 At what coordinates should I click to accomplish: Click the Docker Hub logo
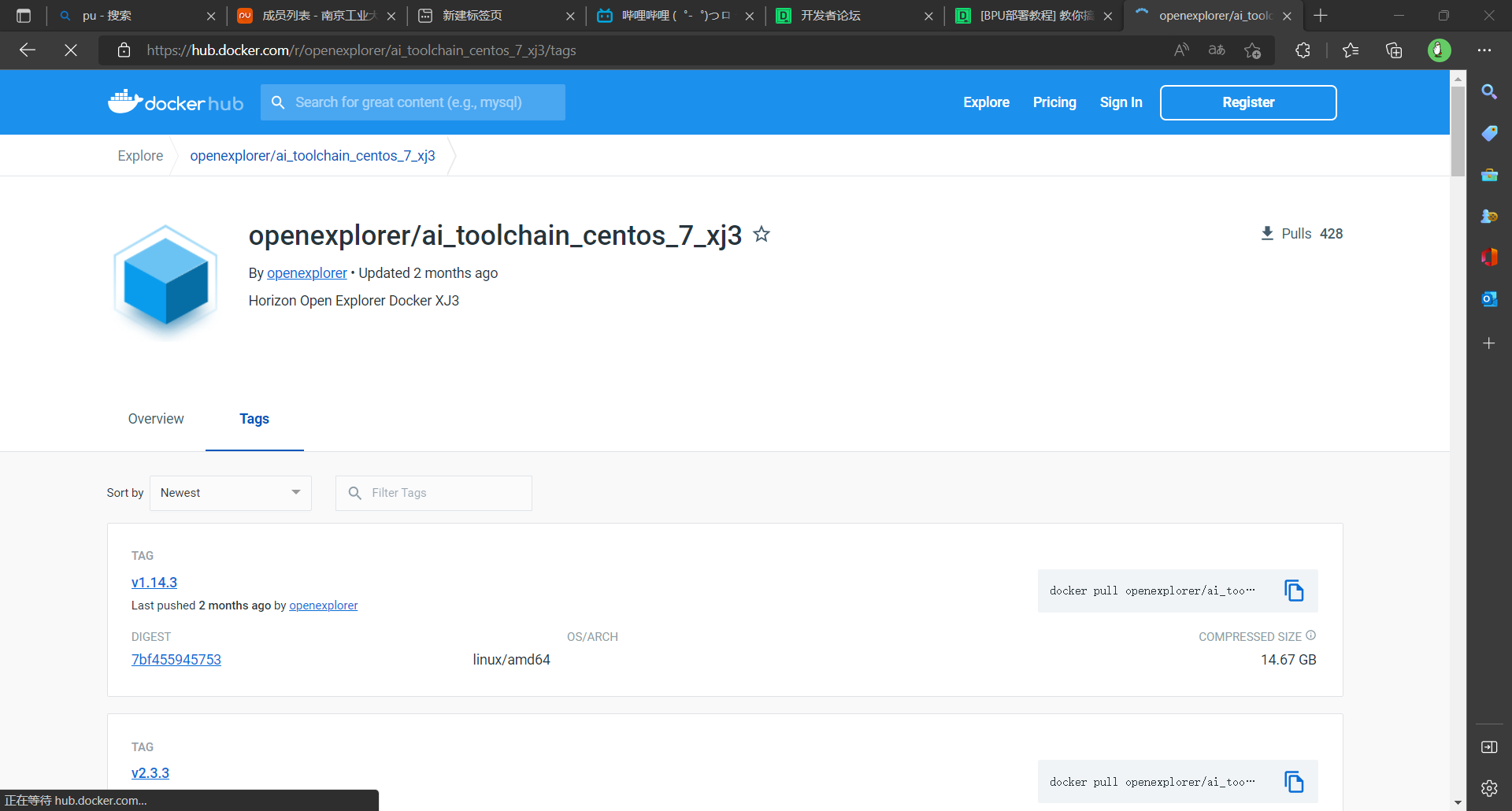click(x=176, y=102)
